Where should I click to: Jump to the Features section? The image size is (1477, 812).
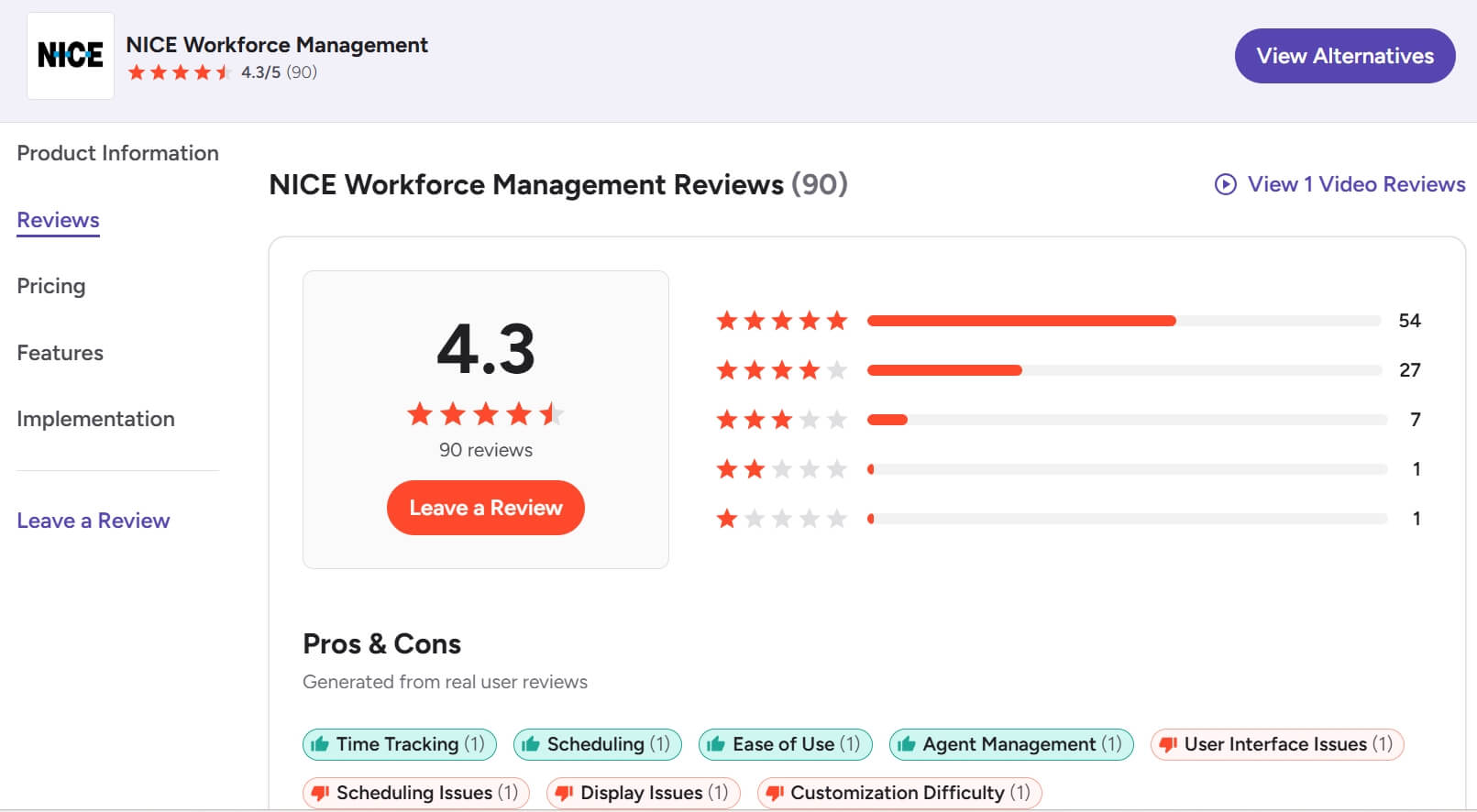[61, 353]
